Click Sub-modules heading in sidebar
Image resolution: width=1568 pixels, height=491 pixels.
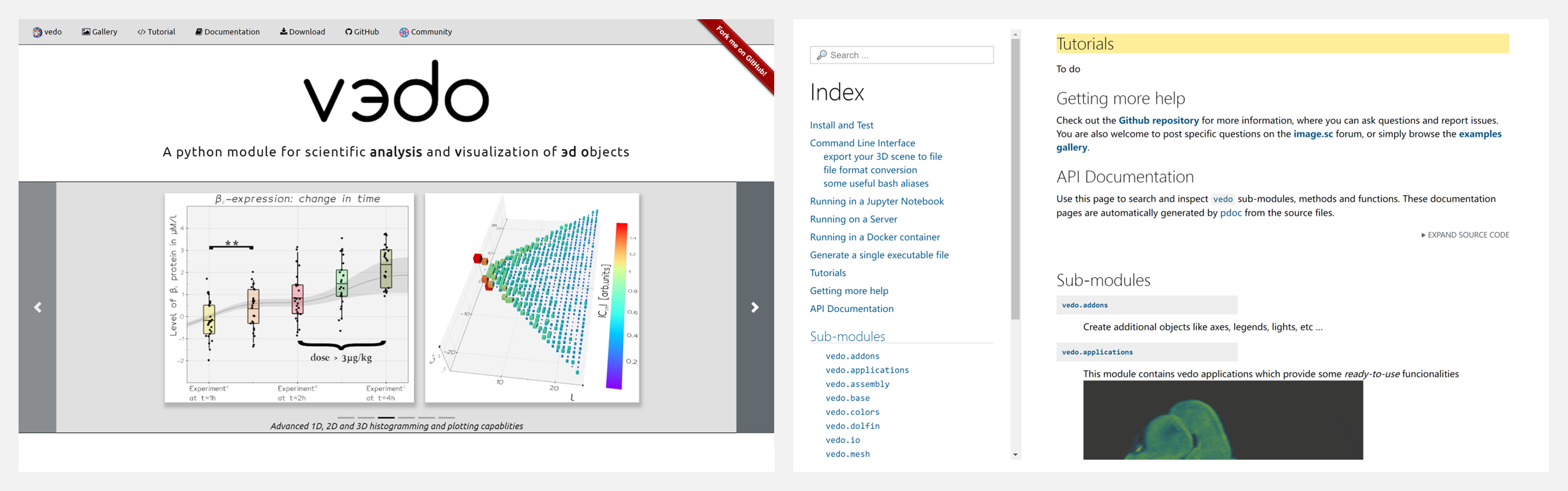[847, 336]
